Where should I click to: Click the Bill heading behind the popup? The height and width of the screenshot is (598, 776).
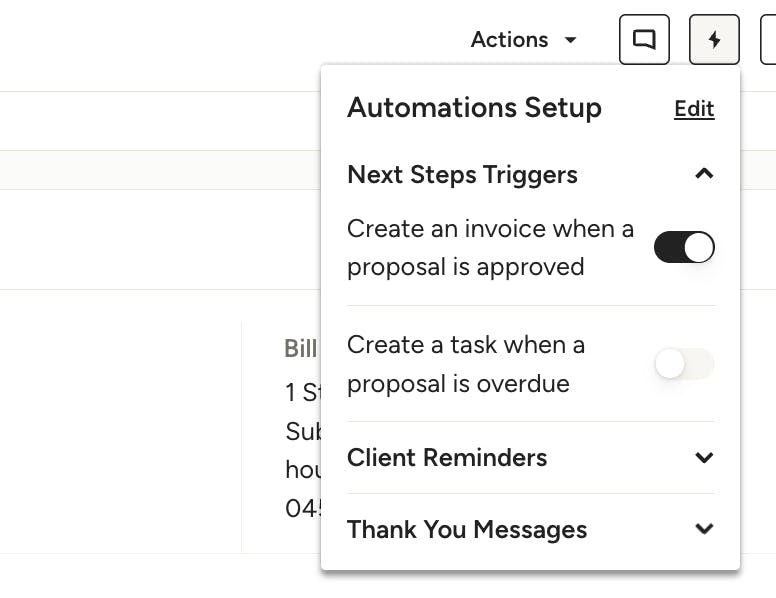[301, 349]
